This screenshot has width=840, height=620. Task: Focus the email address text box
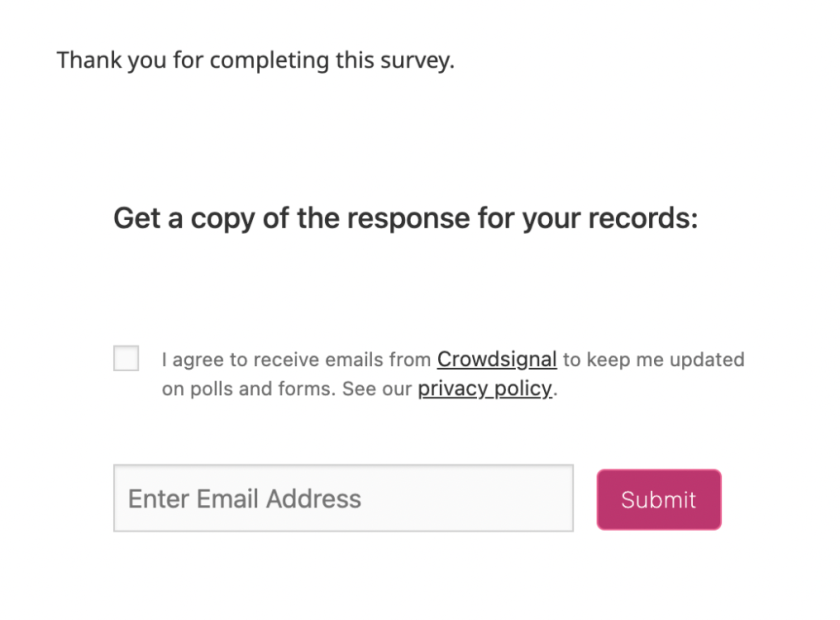[343, 498]
